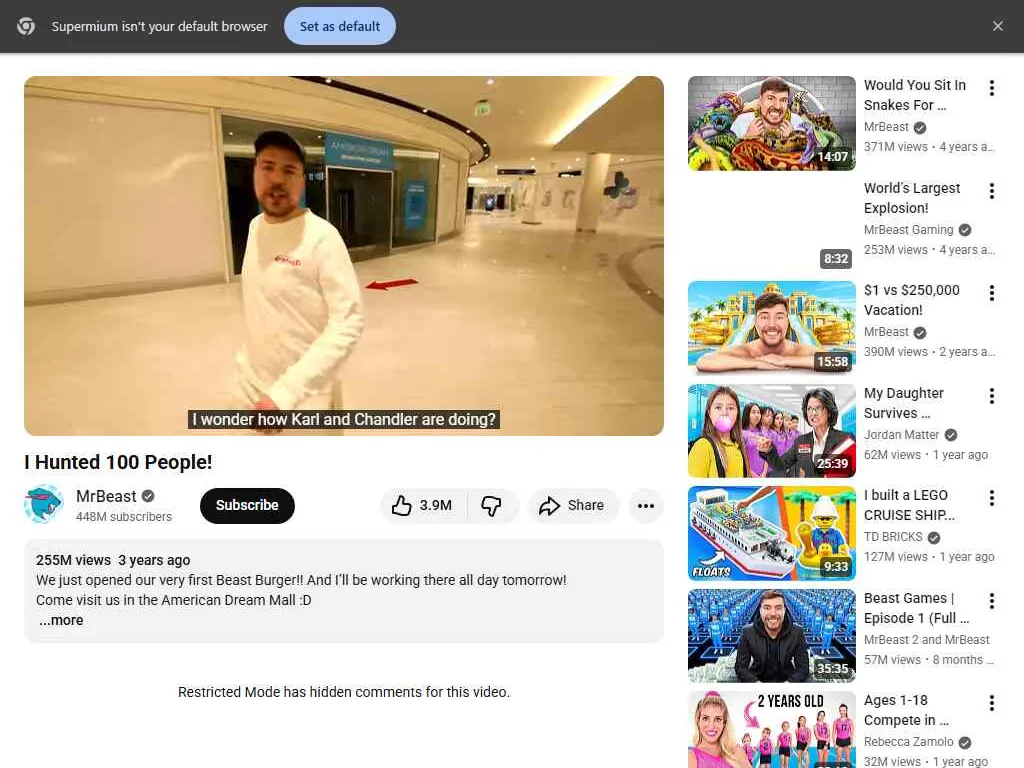Visit TD BRICKS channel

coord(893,537)
